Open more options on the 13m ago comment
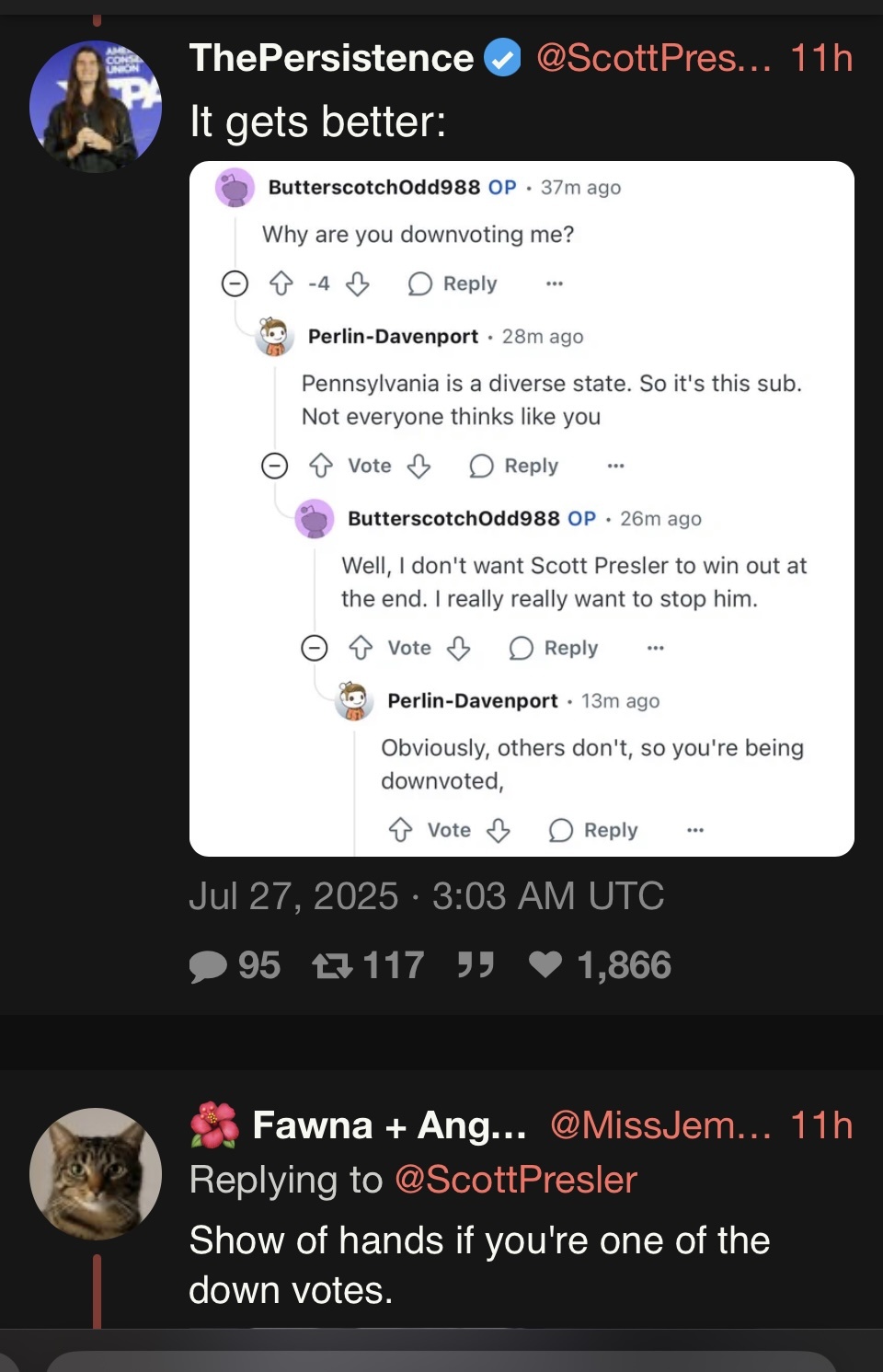The image size is (883, 1372). 695,830
